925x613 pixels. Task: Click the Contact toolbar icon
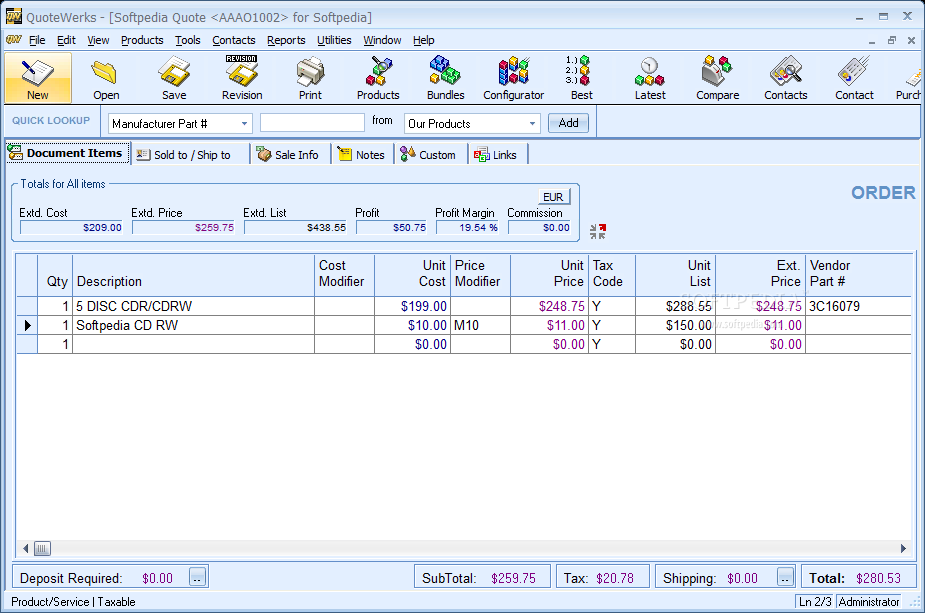854,78
